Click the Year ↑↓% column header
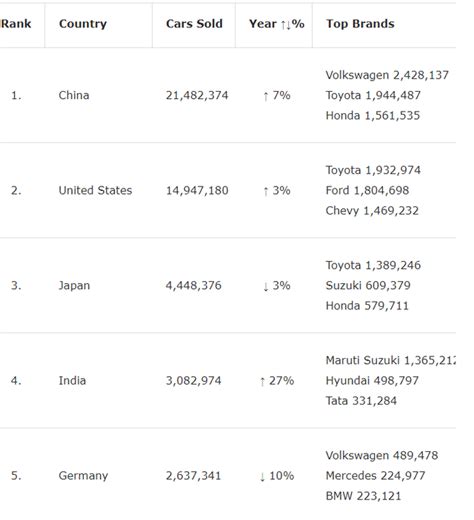The width and height of the screenshot is (474, 520). click(274, 24)
